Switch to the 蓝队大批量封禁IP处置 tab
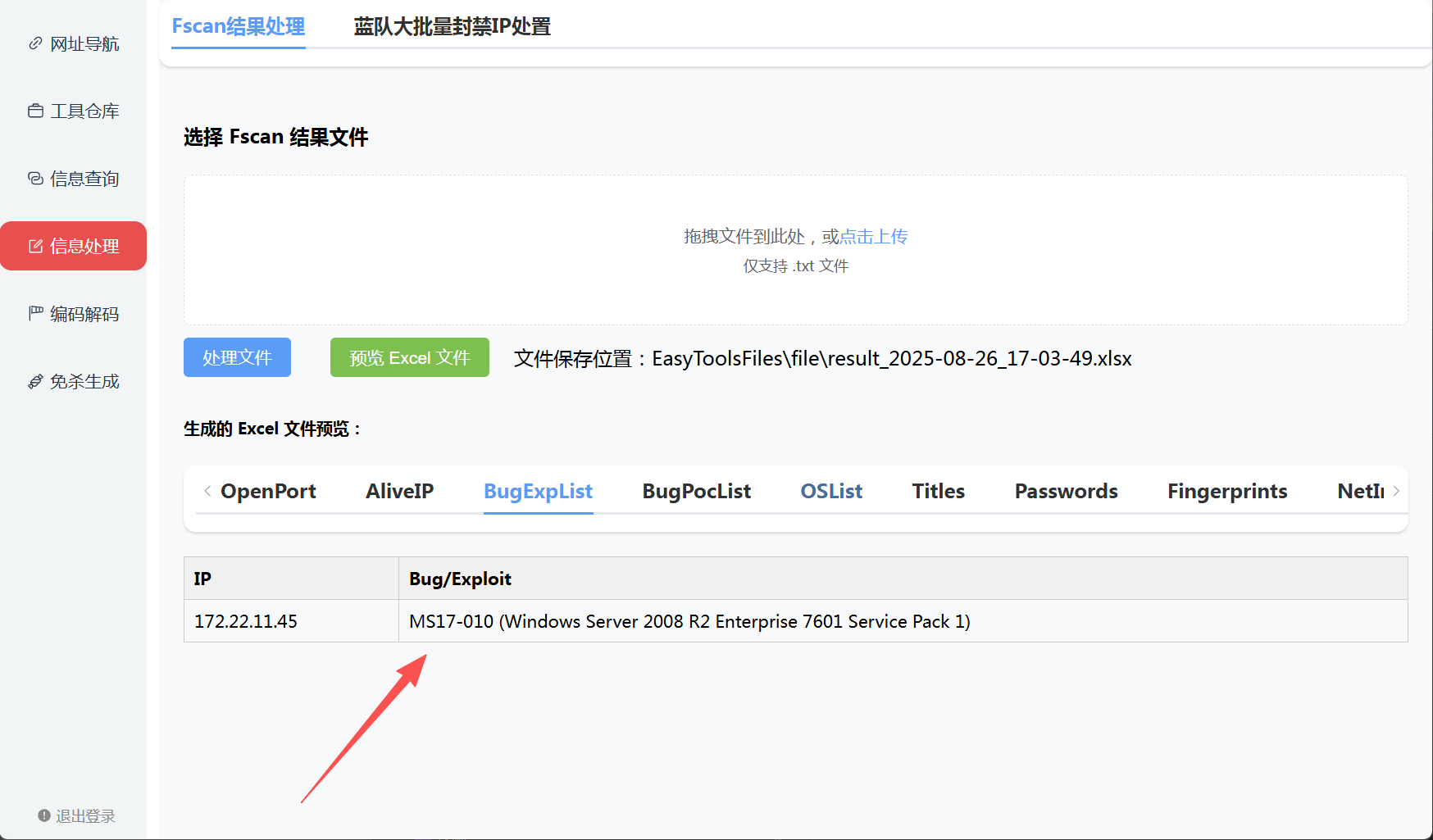 point(452,27)
